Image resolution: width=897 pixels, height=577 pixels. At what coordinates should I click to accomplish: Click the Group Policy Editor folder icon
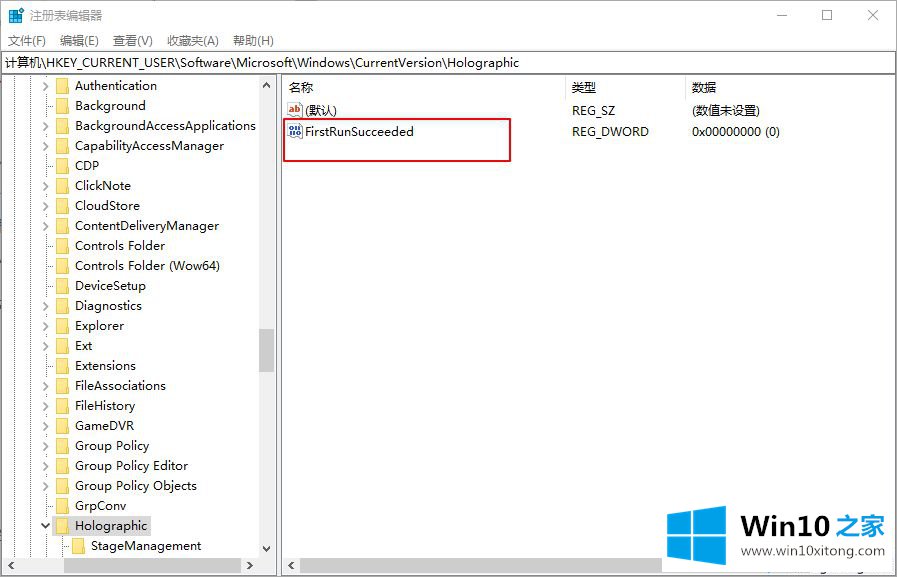point(62,466)
